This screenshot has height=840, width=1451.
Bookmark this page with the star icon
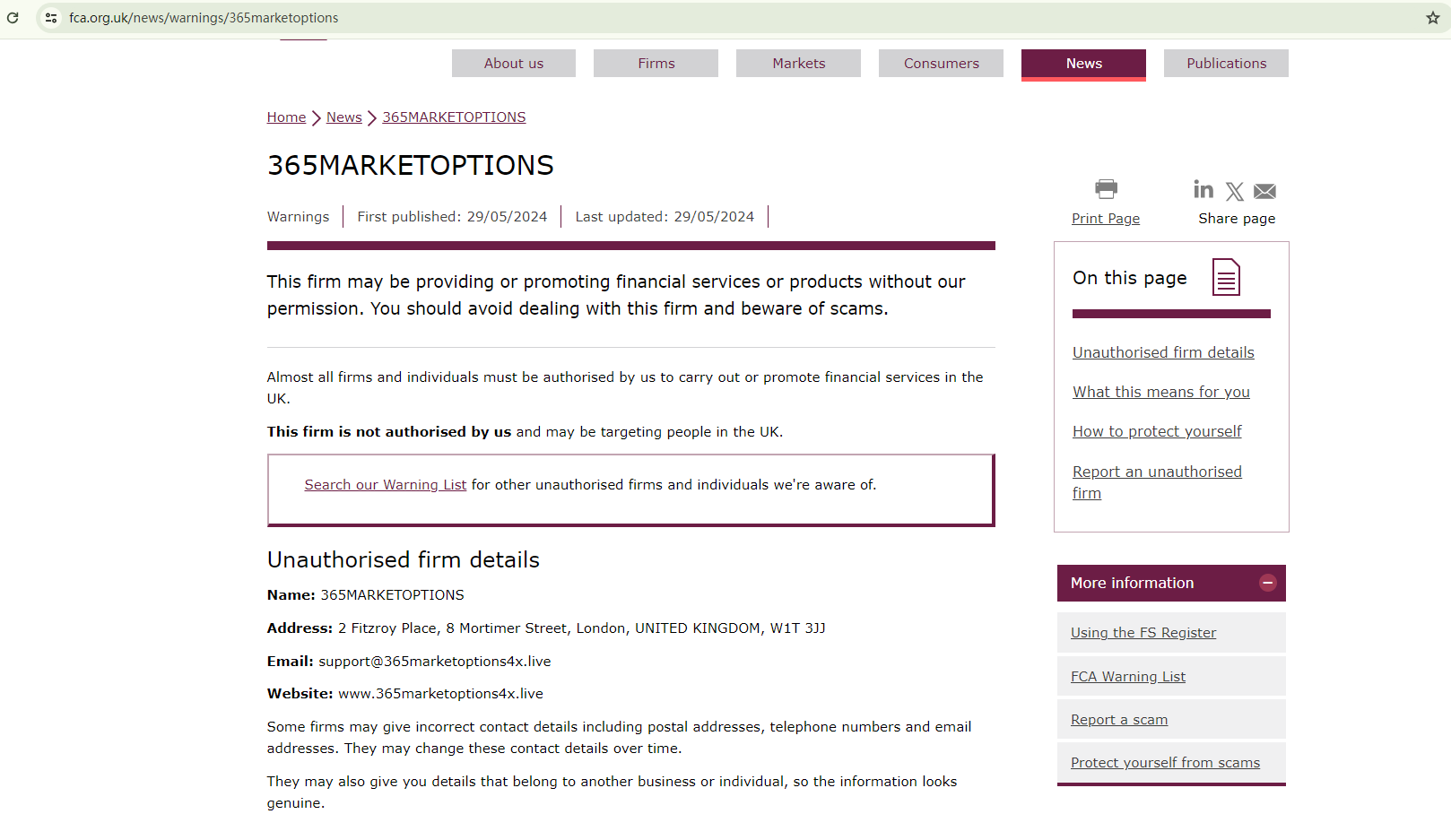[x=1433, y=18]
